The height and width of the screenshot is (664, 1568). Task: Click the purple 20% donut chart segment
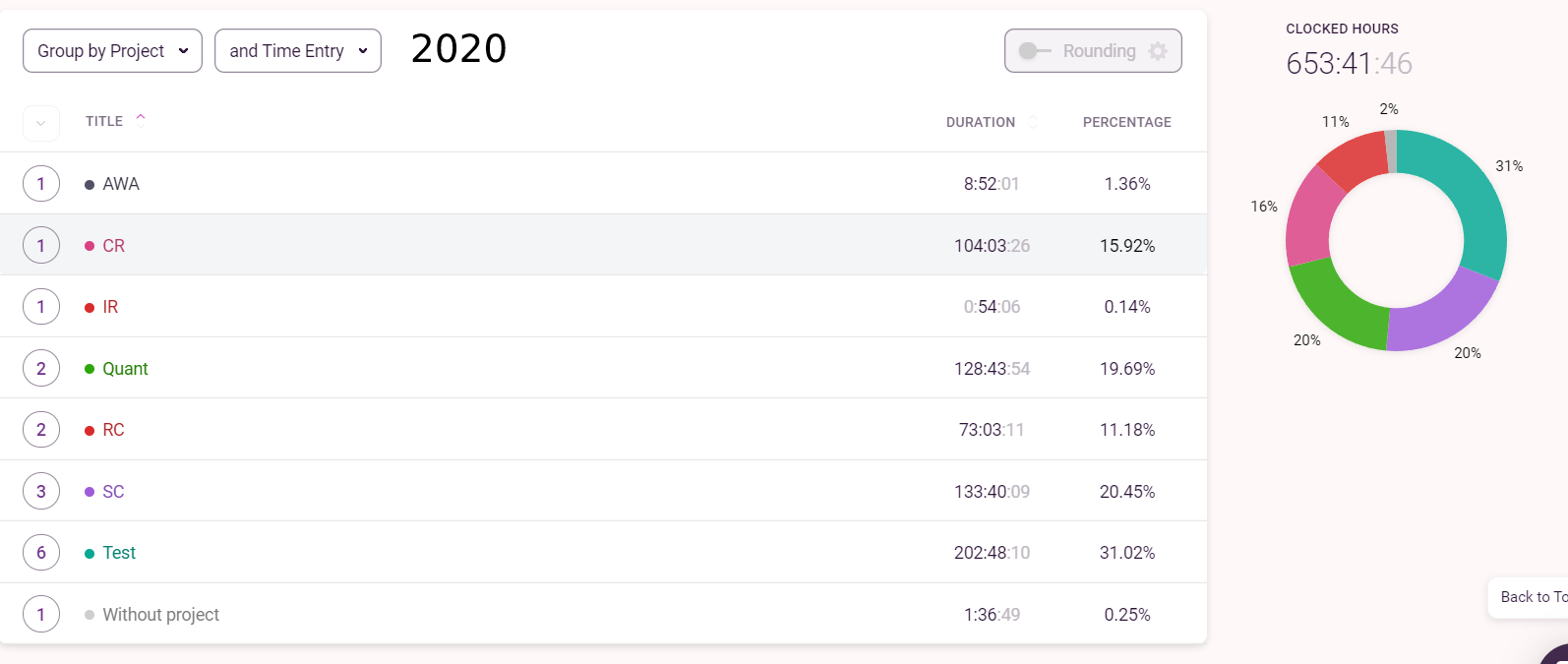(1436, 313)
